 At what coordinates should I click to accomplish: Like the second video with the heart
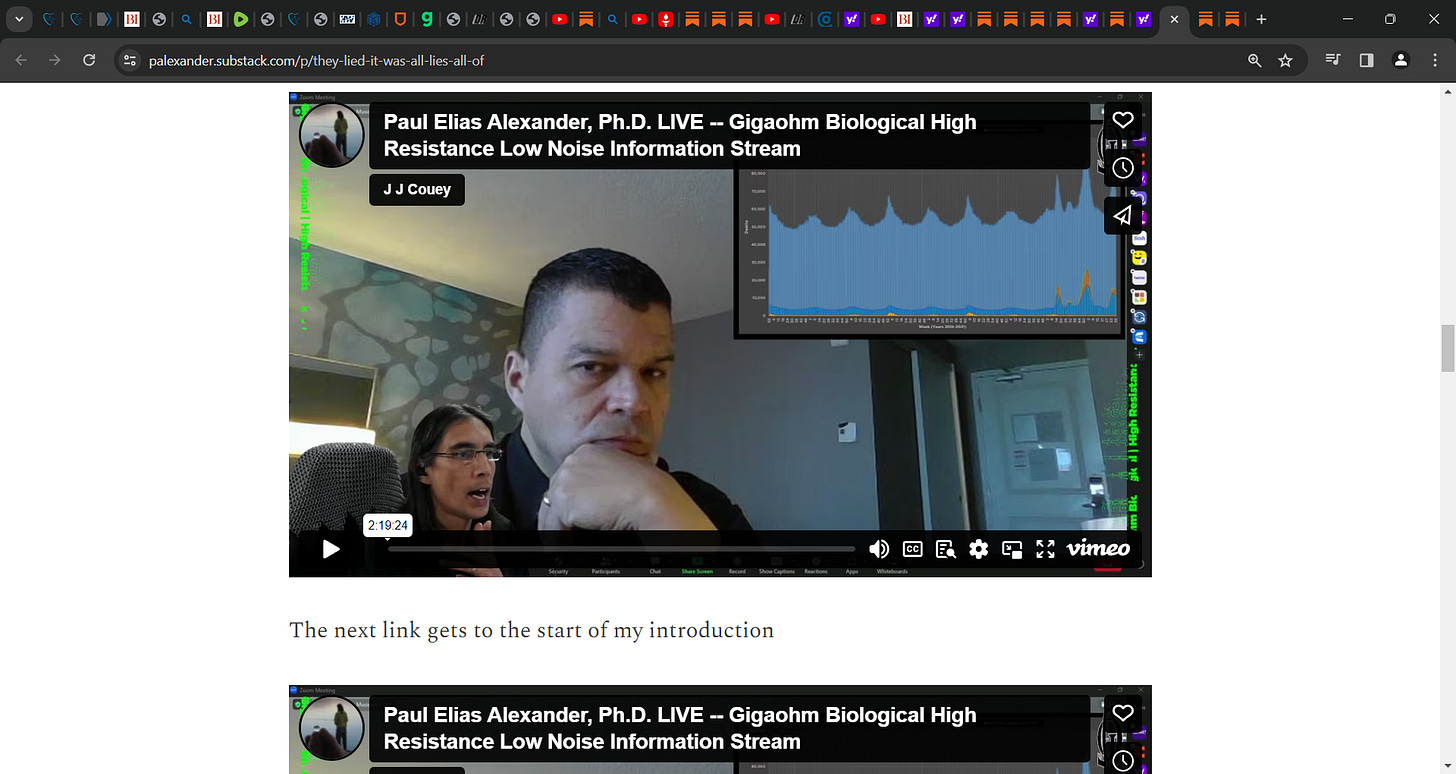(x=1123, y=713)
